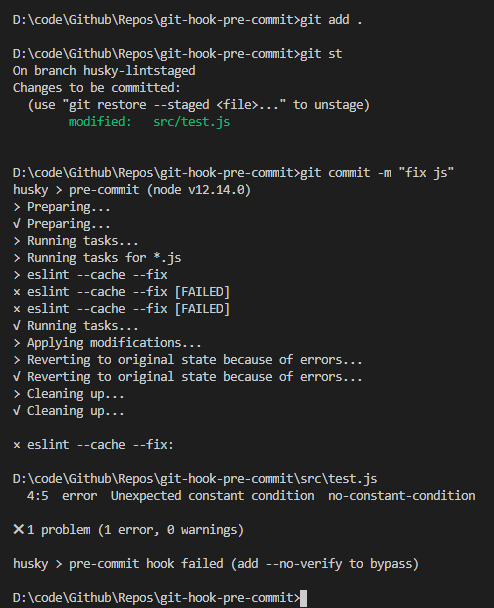Image resolution: width=494 pixels, height=608 pixels.
Task: Click the D:\...\src\test.js error file path
Action: pos(195,479)
